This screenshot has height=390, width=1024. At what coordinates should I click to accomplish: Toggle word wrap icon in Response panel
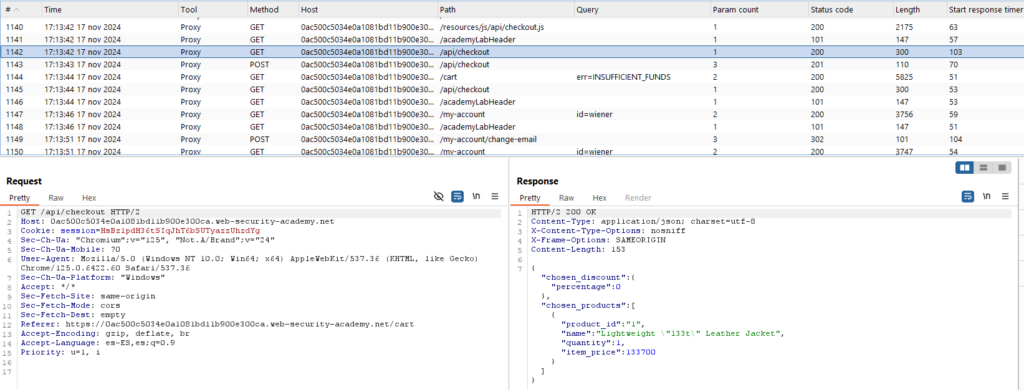tap(968, 197)
